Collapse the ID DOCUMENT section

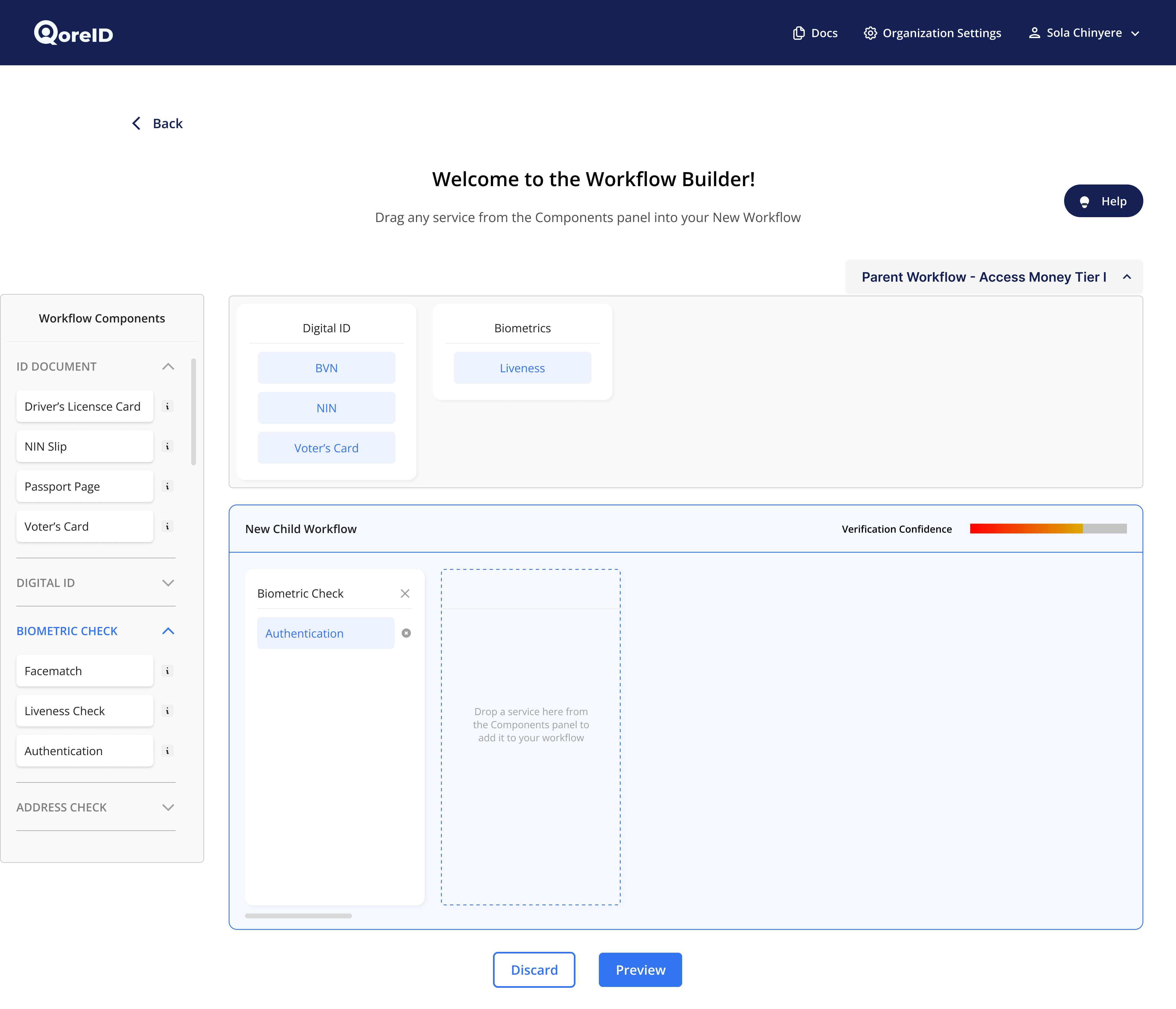coord(168,367)
